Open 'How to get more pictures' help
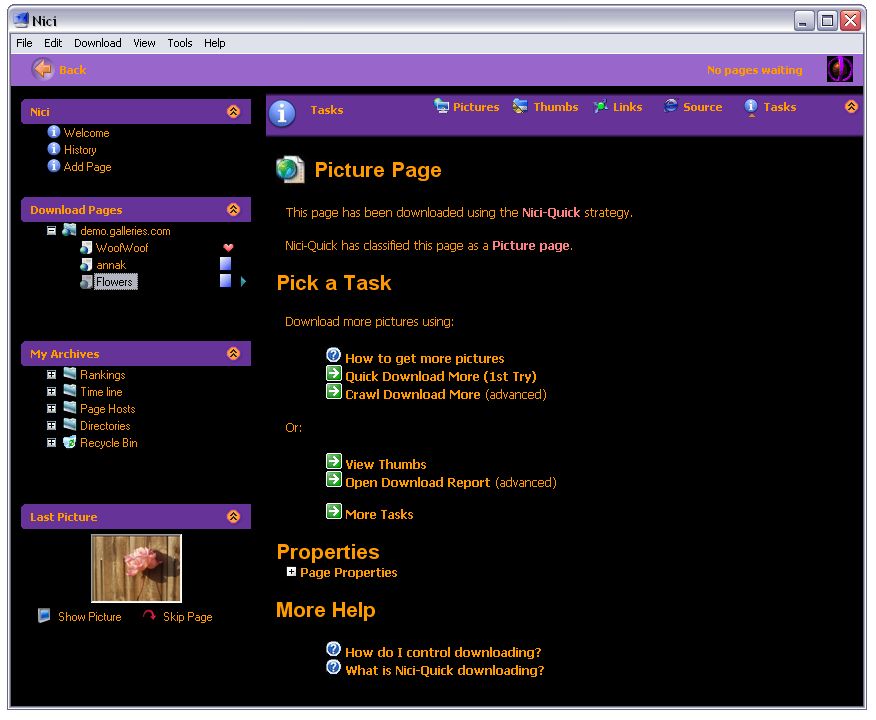Viewport: 876px width, 720px height. (425, 358)
